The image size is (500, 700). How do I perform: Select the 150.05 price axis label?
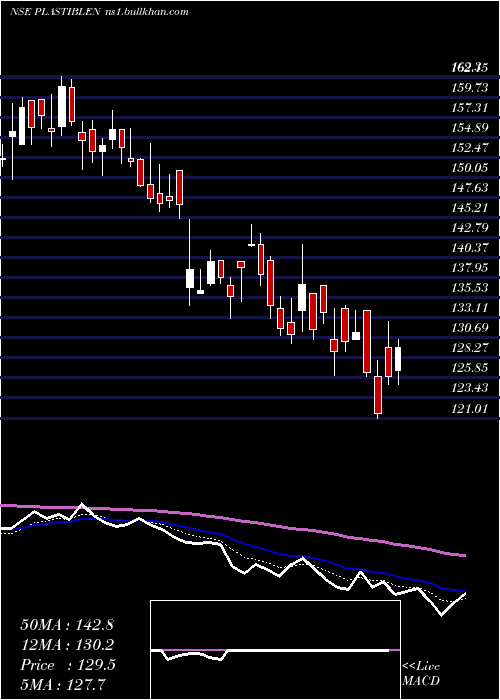[x=470, y=167]
